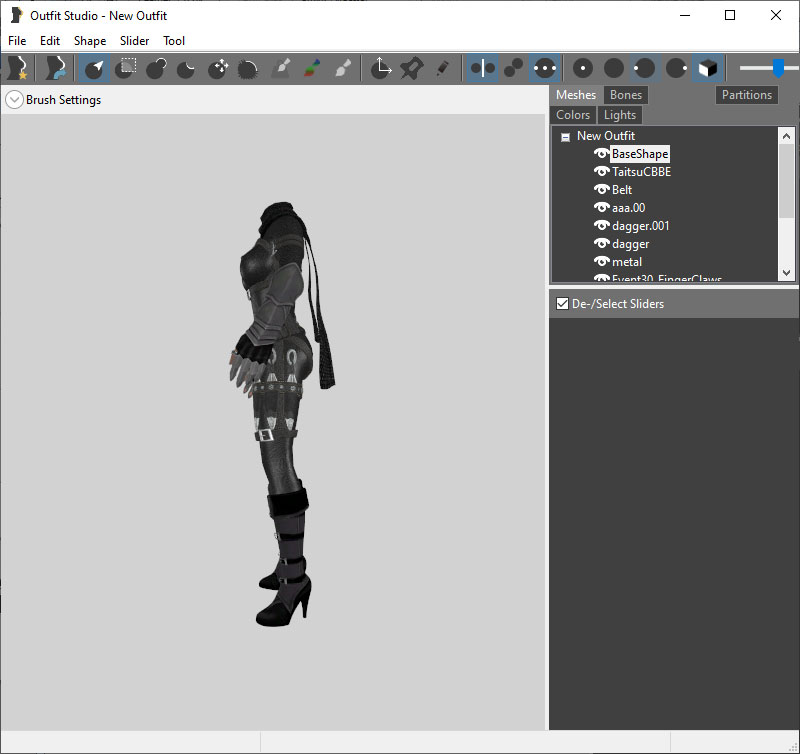Switch to the Meshes tab
Image resolution: width=800 pixels, height=754 pixels.
[576, 95]
